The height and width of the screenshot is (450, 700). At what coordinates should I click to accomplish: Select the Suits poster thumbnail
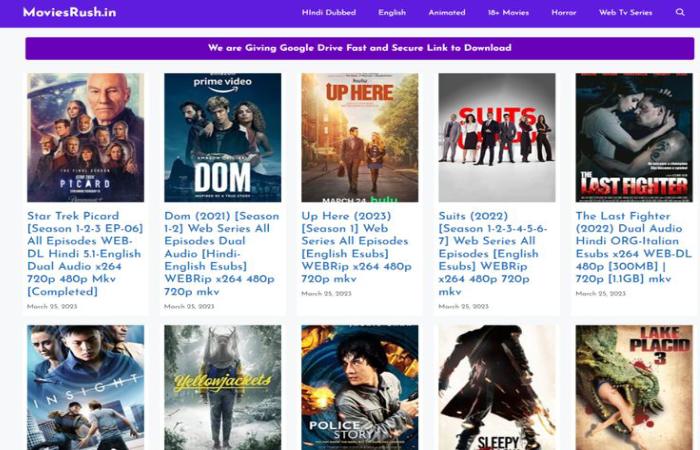[x=496, y=137]
